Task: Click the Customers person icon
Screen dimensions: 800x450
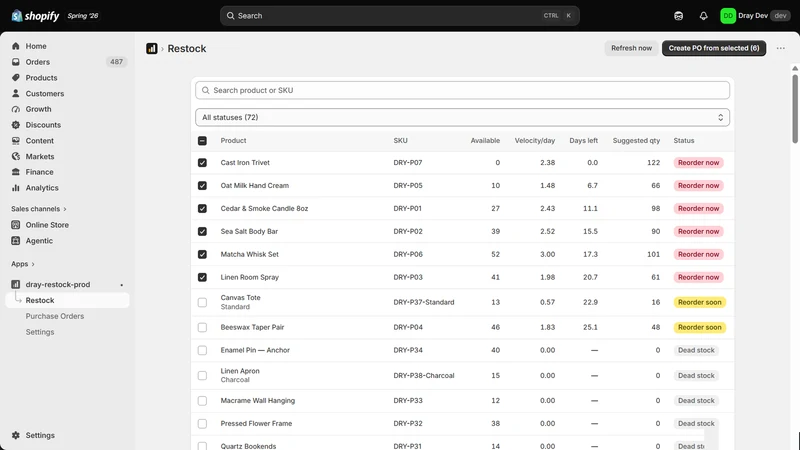Action: pyautogui.click(x=16, y=93)
